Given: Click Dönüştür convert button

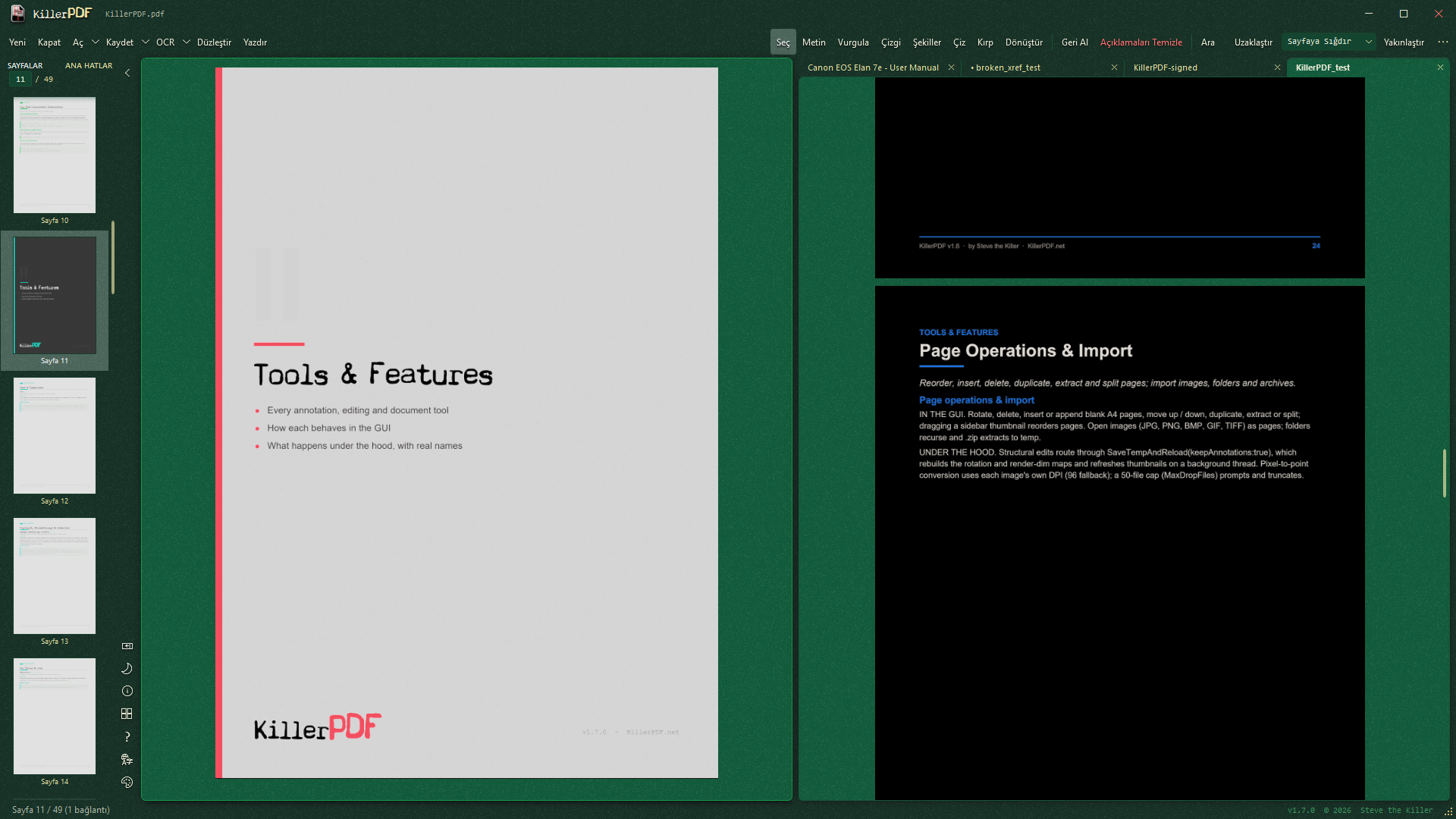Looking at the screenshot, I should click(x=1024, y=42).
